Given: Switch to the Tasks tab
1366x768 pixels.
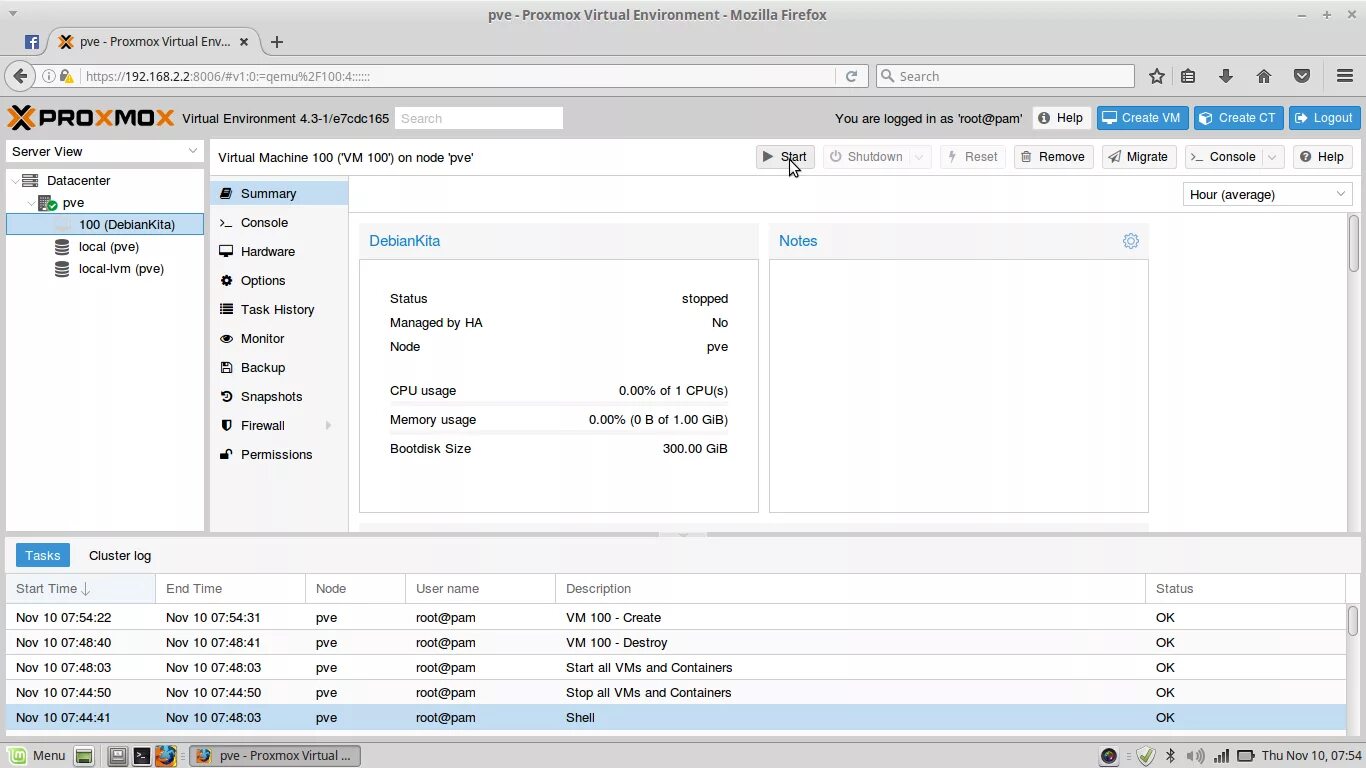Looking at the screenshot, I should 43,555.
